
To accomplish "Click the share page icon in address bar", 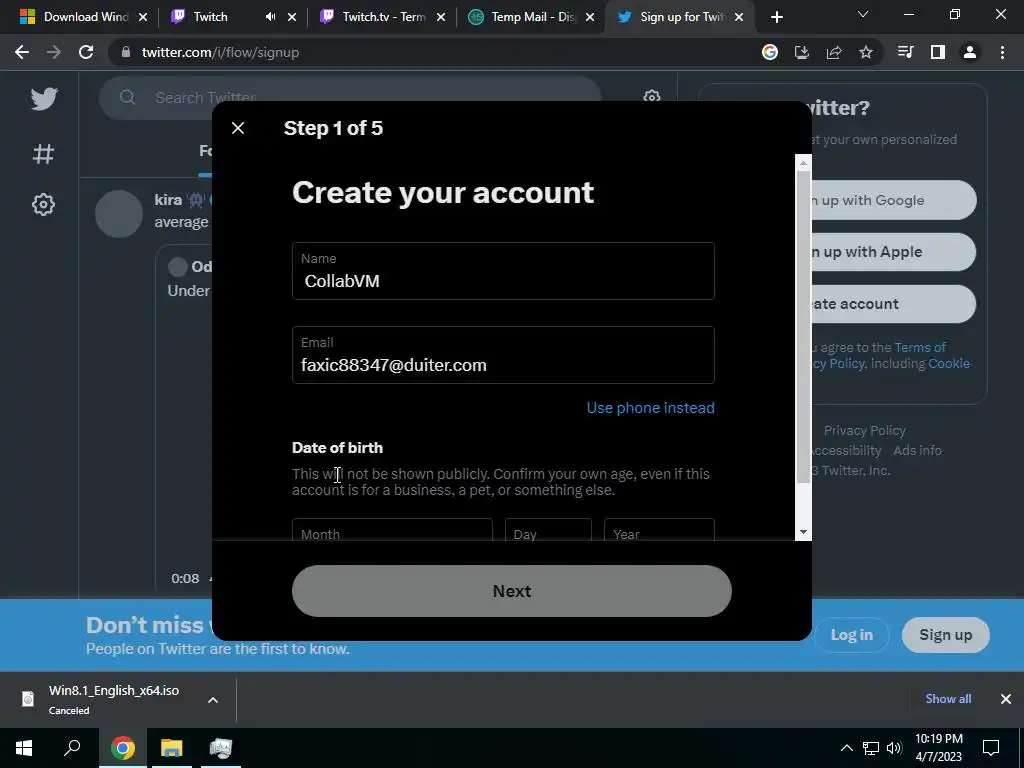I will pyautogui.click(x=834, y=52).
